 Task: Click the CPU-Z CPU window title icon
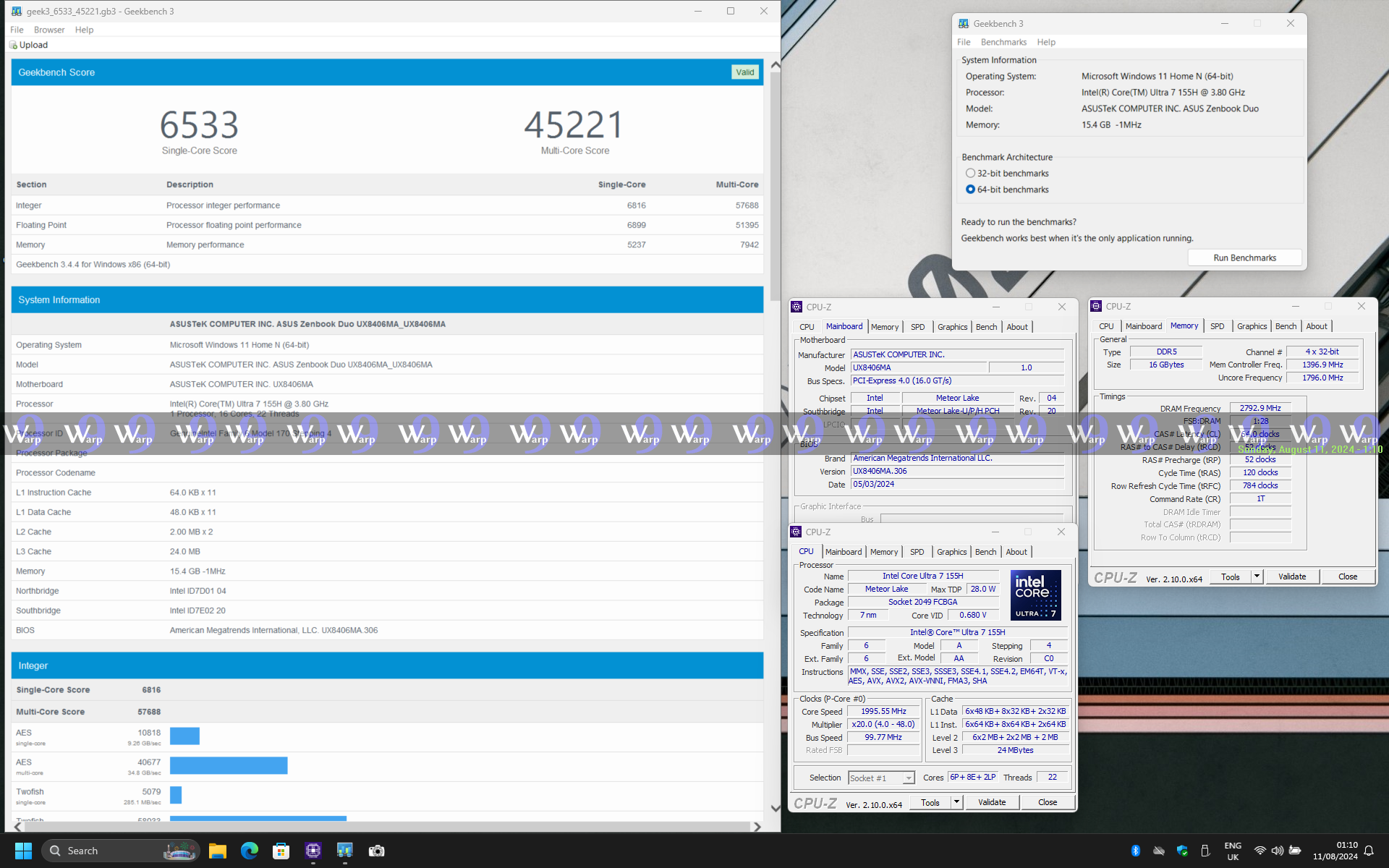pyautogui.click(x=796, y=532)
